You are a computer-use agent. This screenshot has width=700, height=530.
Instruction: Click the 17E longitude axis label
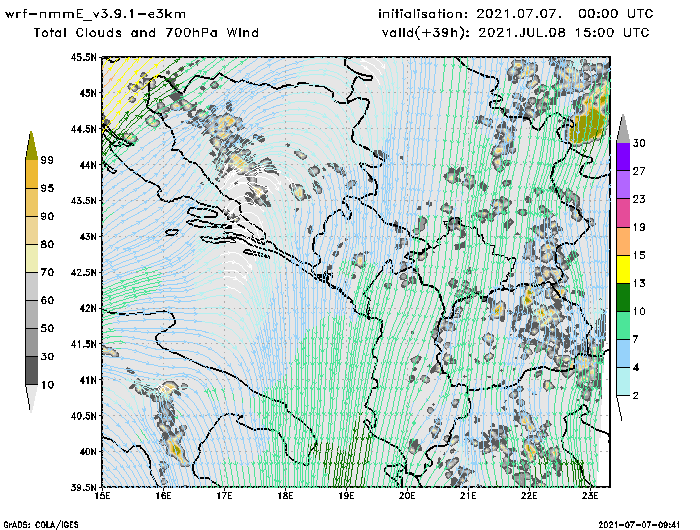pos(225,496)
